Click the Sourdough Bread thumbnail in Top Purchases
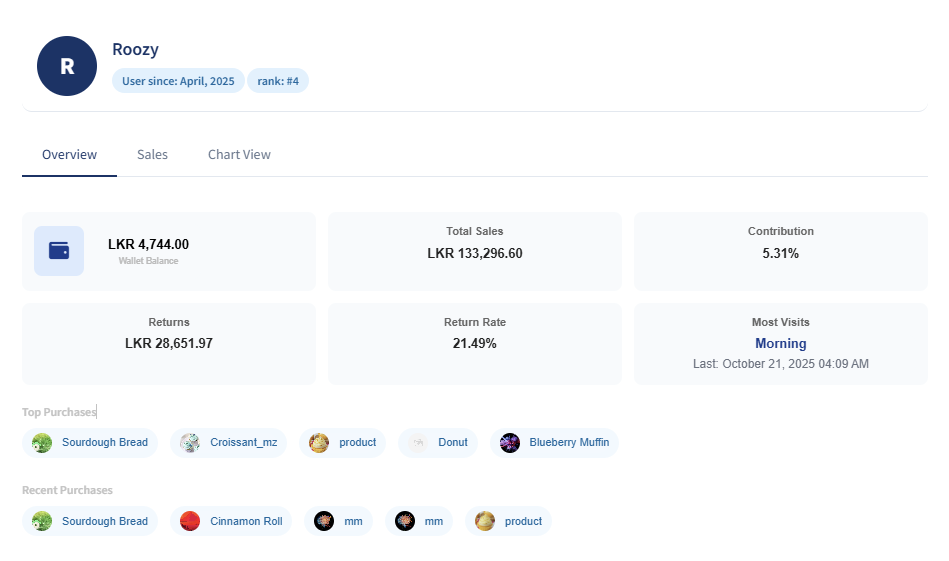This screenshot has height=561, width=949. click(x=42, y=443)
